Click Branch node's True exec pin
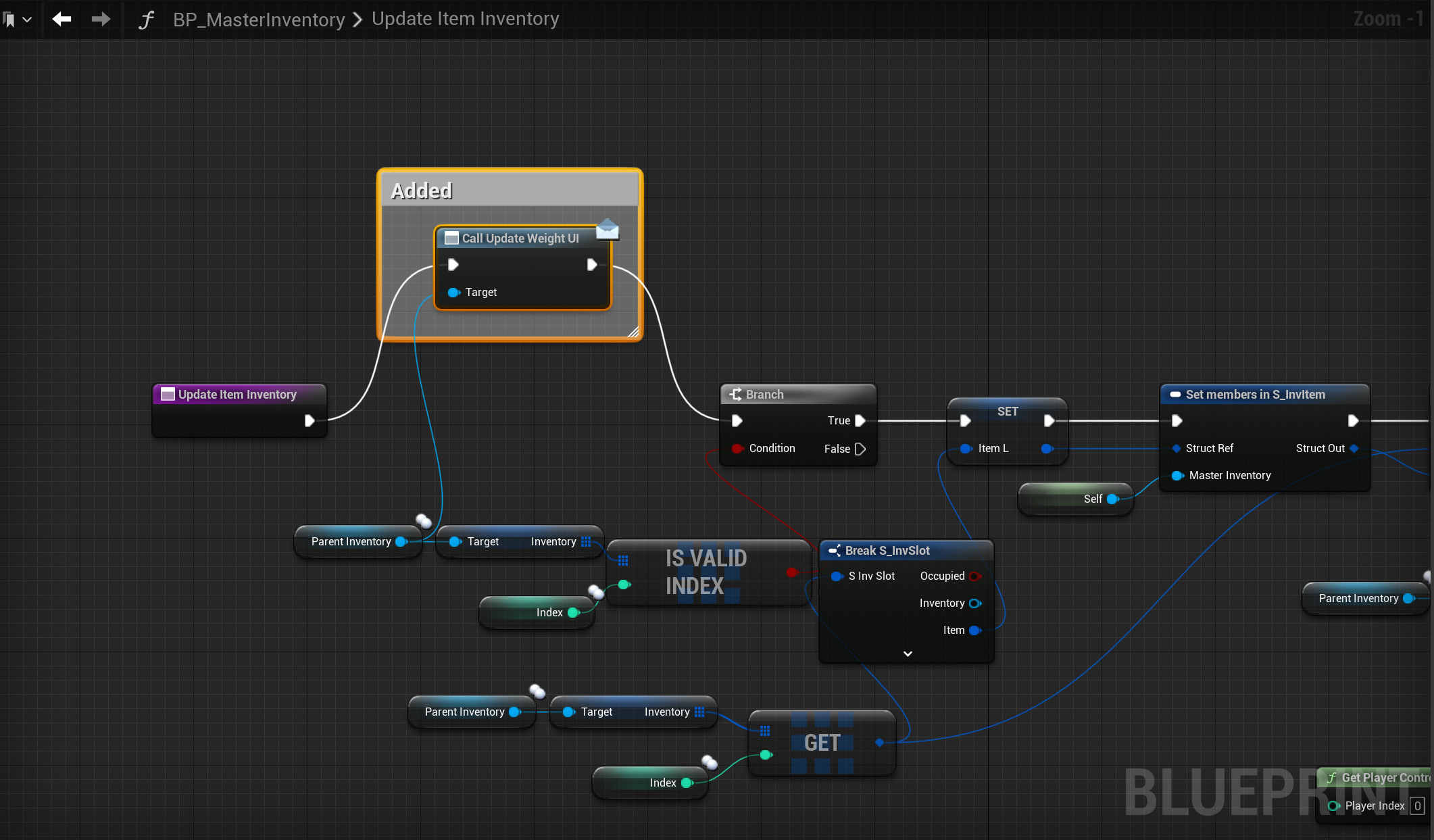 point(860,420)
